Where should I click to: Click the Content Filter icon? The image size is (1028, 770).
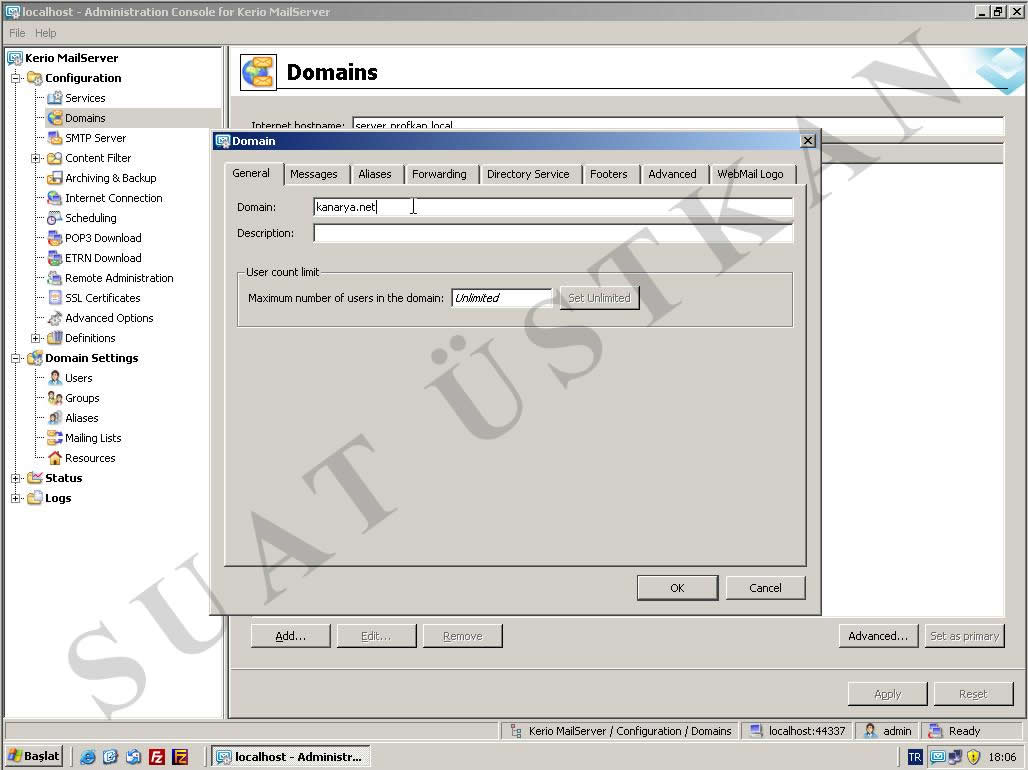click(x=55, y=158)
